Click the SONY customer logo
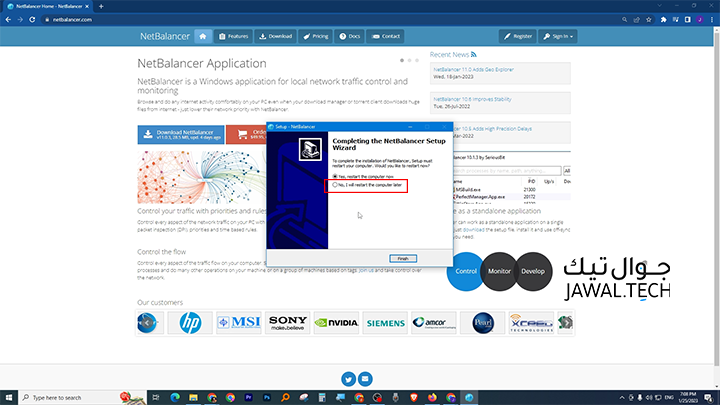 (287, 323)
